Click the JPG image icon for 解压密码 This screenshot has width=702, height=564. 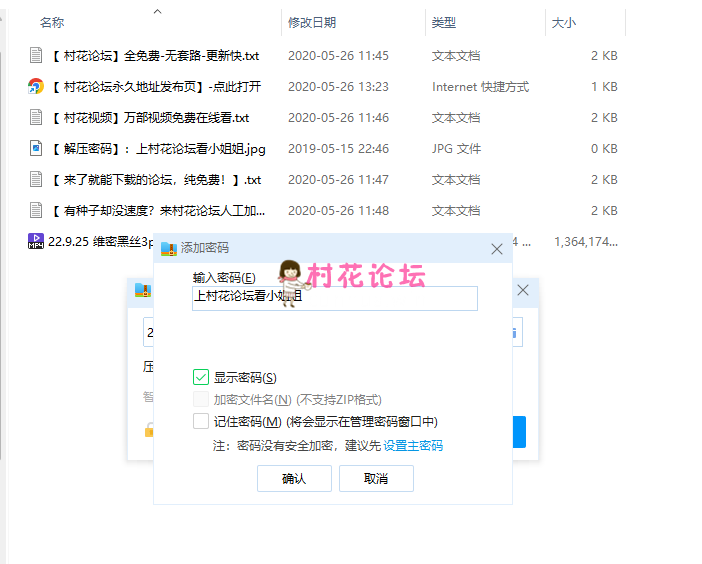coord(36,149)
